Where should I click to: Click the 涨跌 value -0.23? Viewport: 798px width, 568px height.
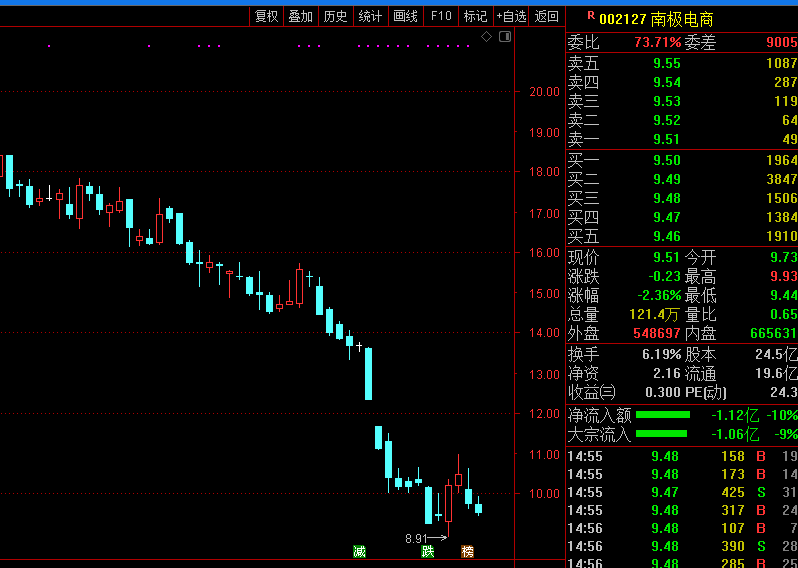(664, 276)
